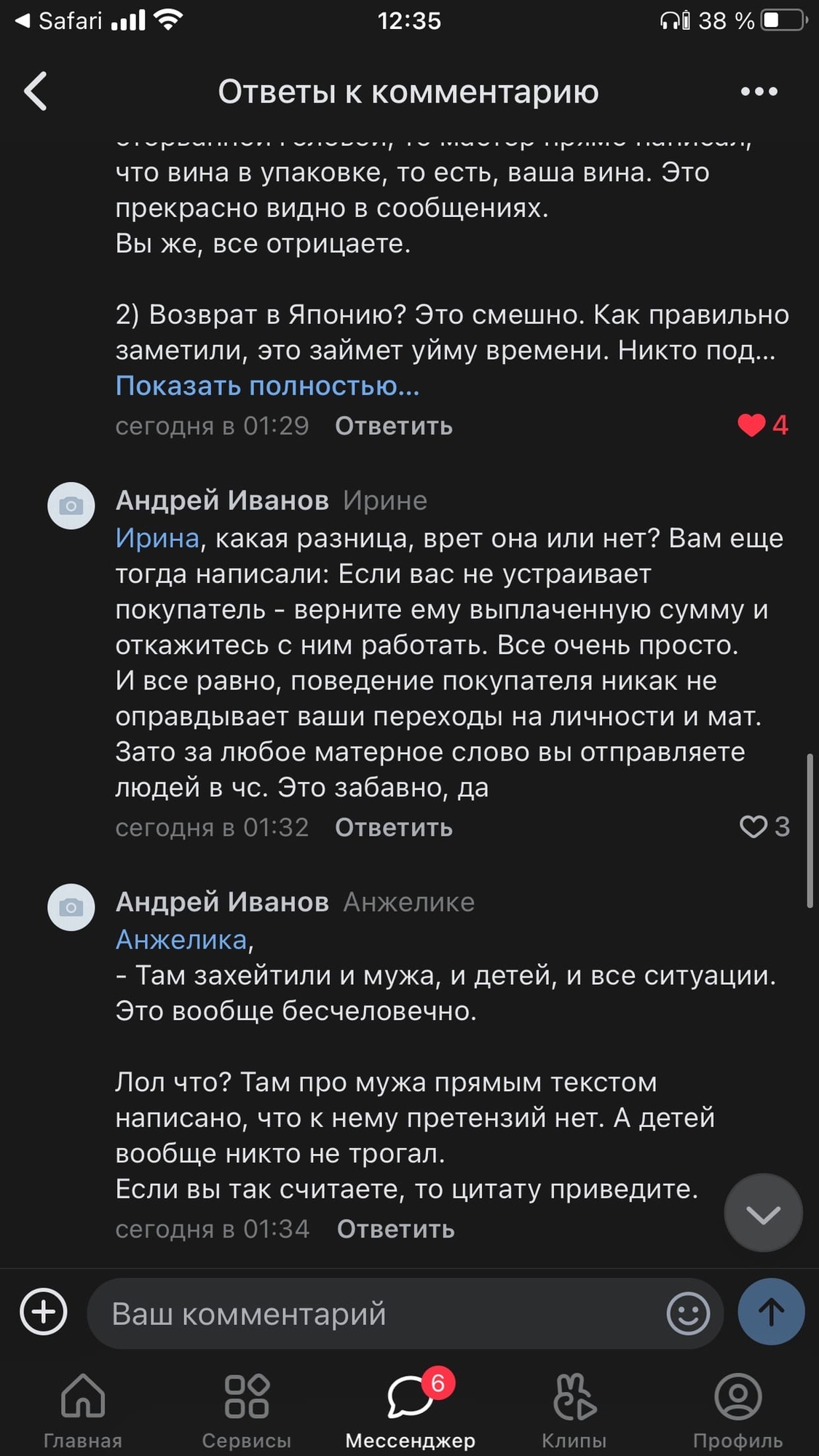Unlike the comment with red heart
Image resolution: width=819 pixels, height=1456 pixels.
coord(751,424)
